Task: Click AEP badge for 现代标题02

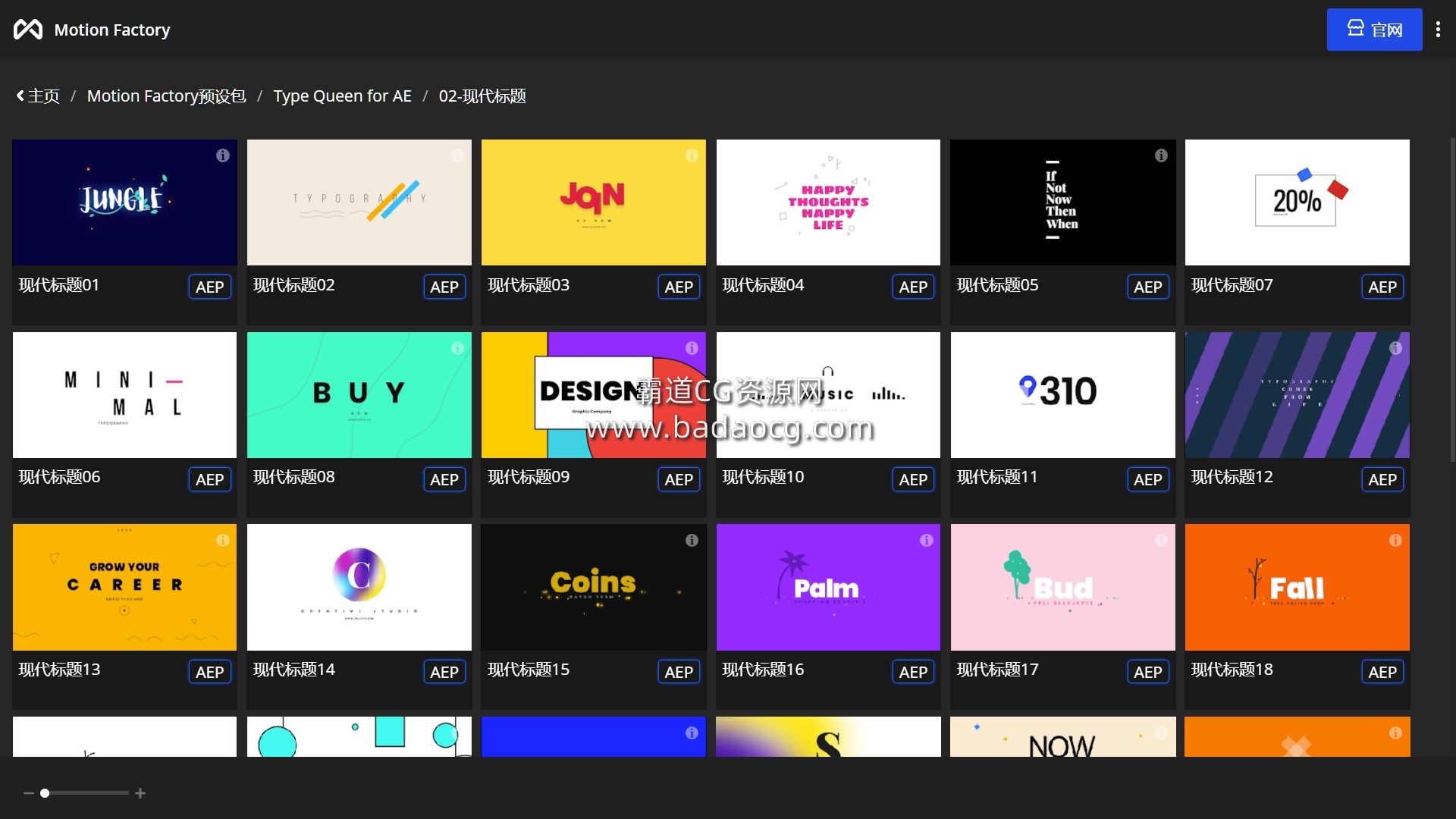Action: (x=444, y=287)
